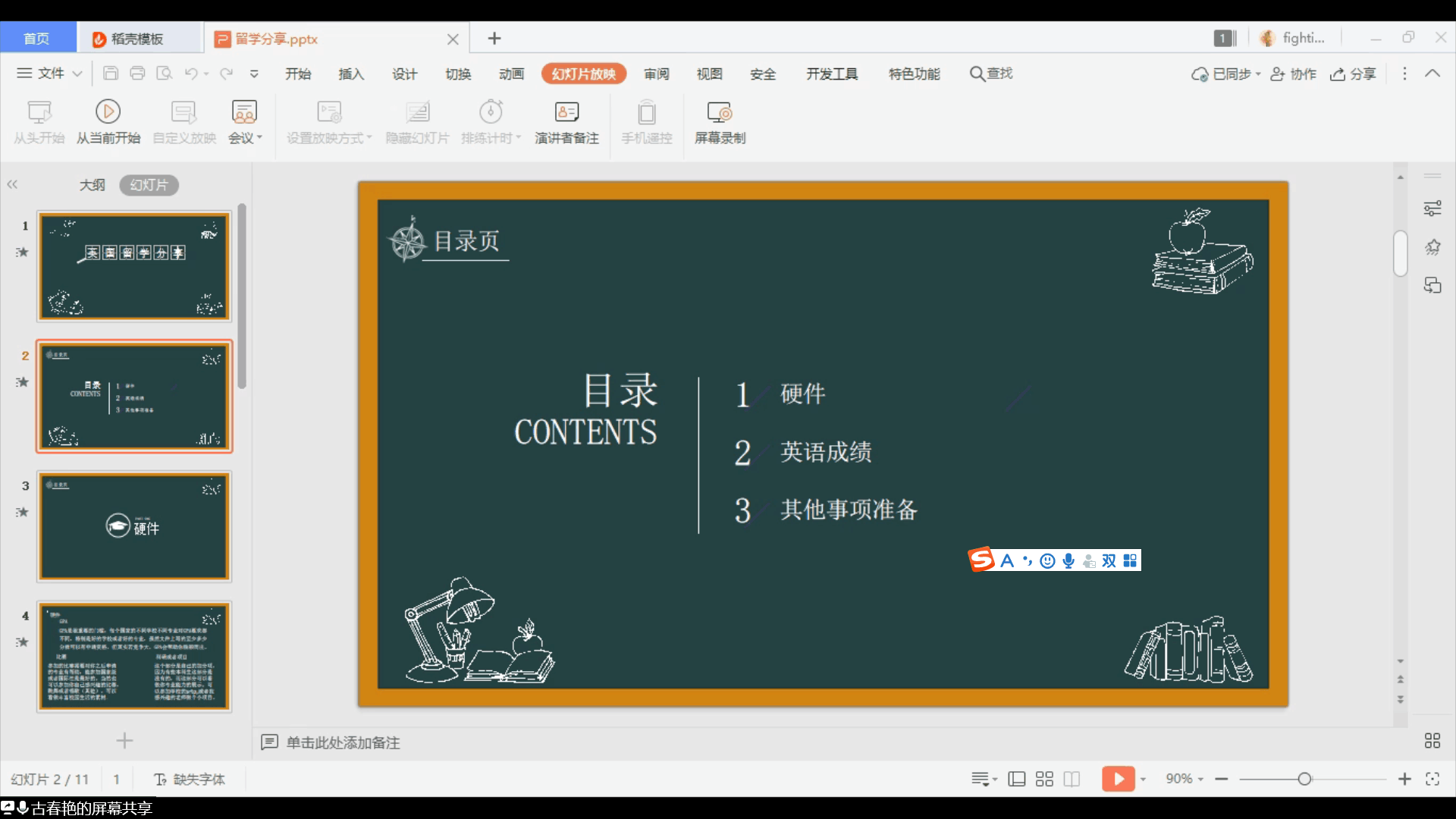Viewport: 1456px width, 819px height.
Task: Click the save icon in quick toolbar
Action: [x=111, y=74]
